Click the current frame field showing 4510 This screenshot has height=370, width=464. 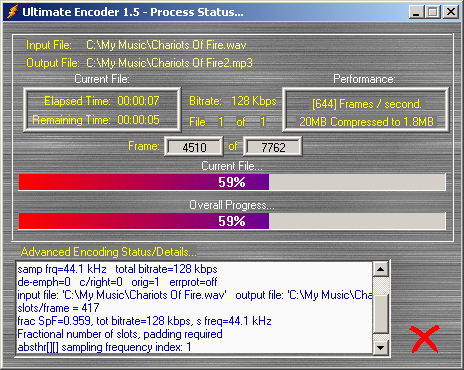194,147
